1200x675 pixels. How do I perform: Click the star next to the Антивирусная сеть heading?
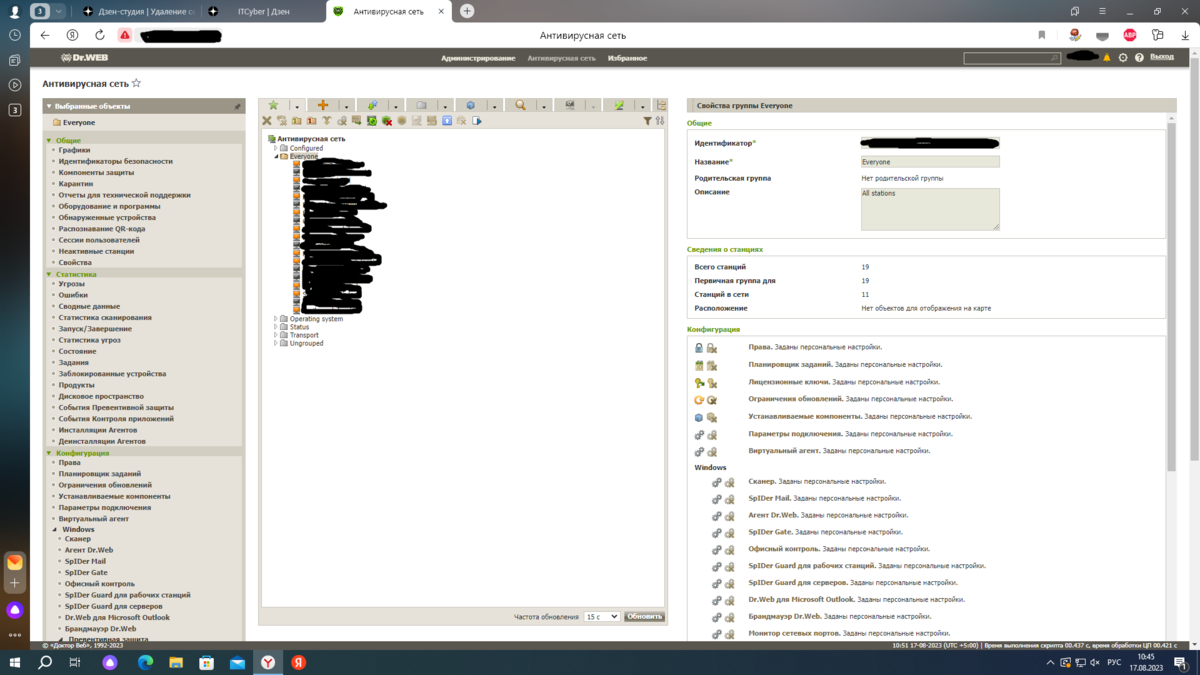click(137, 84)
